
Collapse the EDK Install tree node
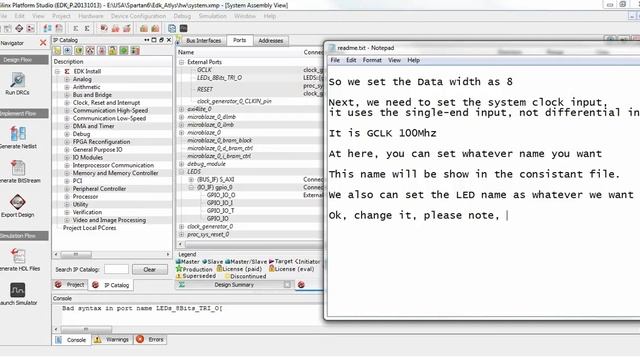pyautogui.click(x=58, y=71)
